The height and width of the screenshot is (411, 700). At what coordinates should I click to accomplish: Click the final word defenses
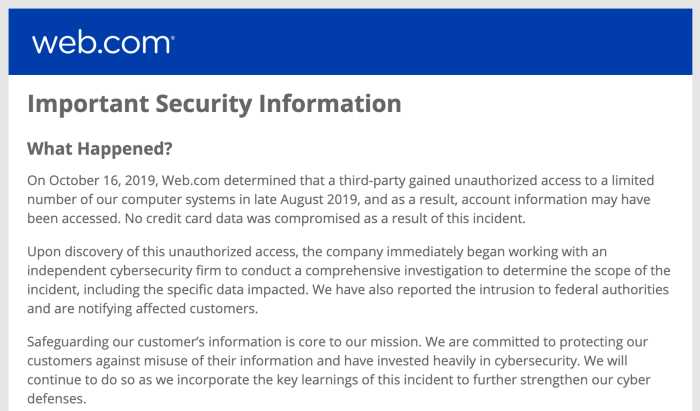click(x=56, y=399)
